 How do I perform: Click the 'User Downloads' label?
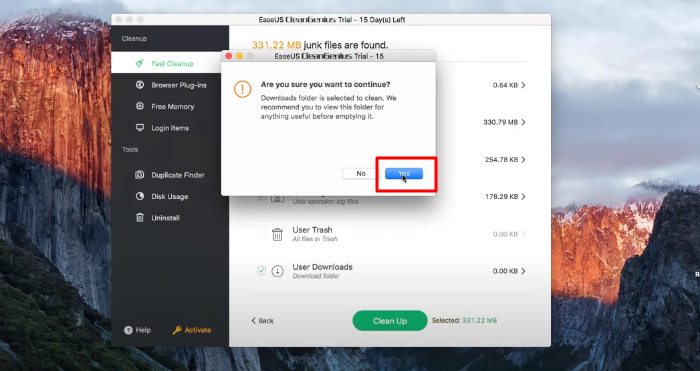coord(322,267)
